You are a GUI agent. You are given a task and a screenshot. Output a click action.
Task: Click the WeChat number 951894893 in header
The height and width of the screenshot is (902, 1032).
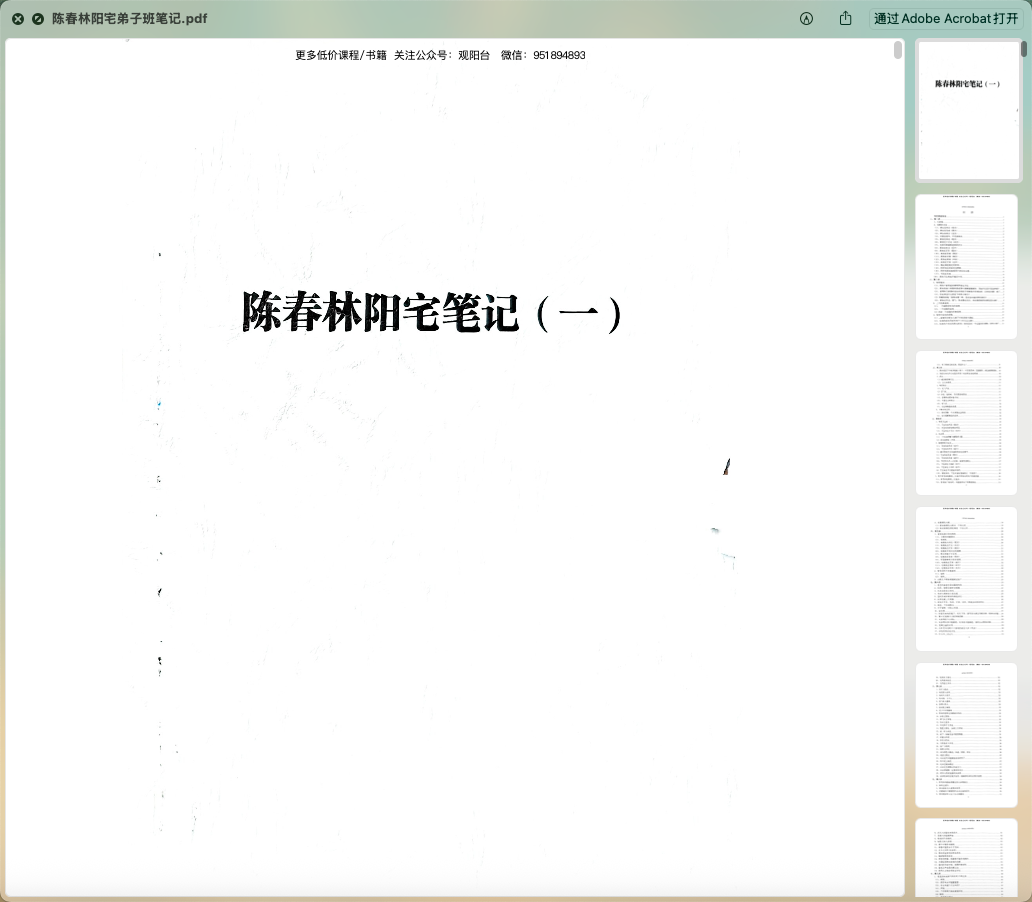[559, 56]
